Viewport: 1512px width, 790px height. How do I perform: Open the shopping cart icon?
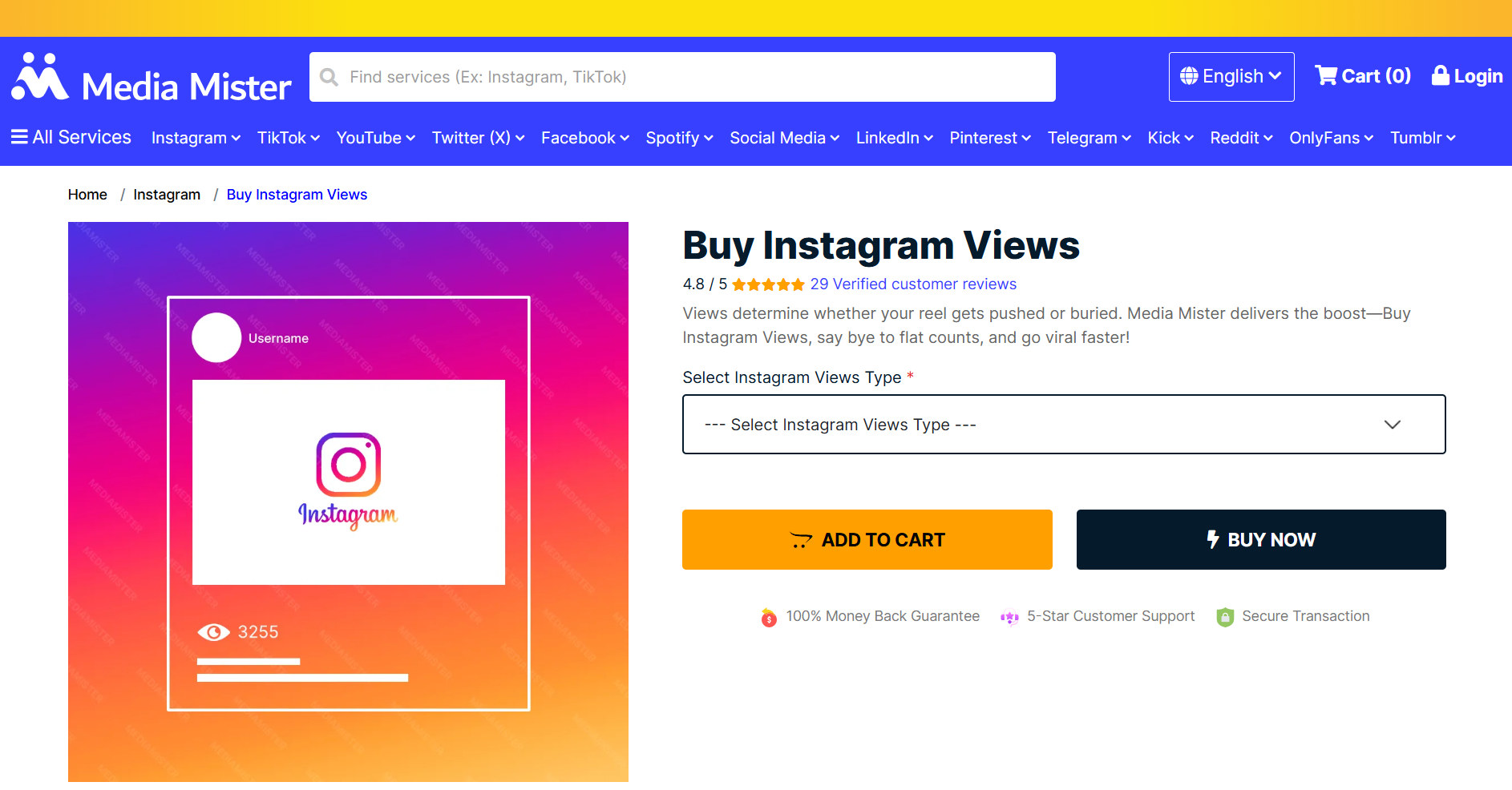pos(1326,76)
